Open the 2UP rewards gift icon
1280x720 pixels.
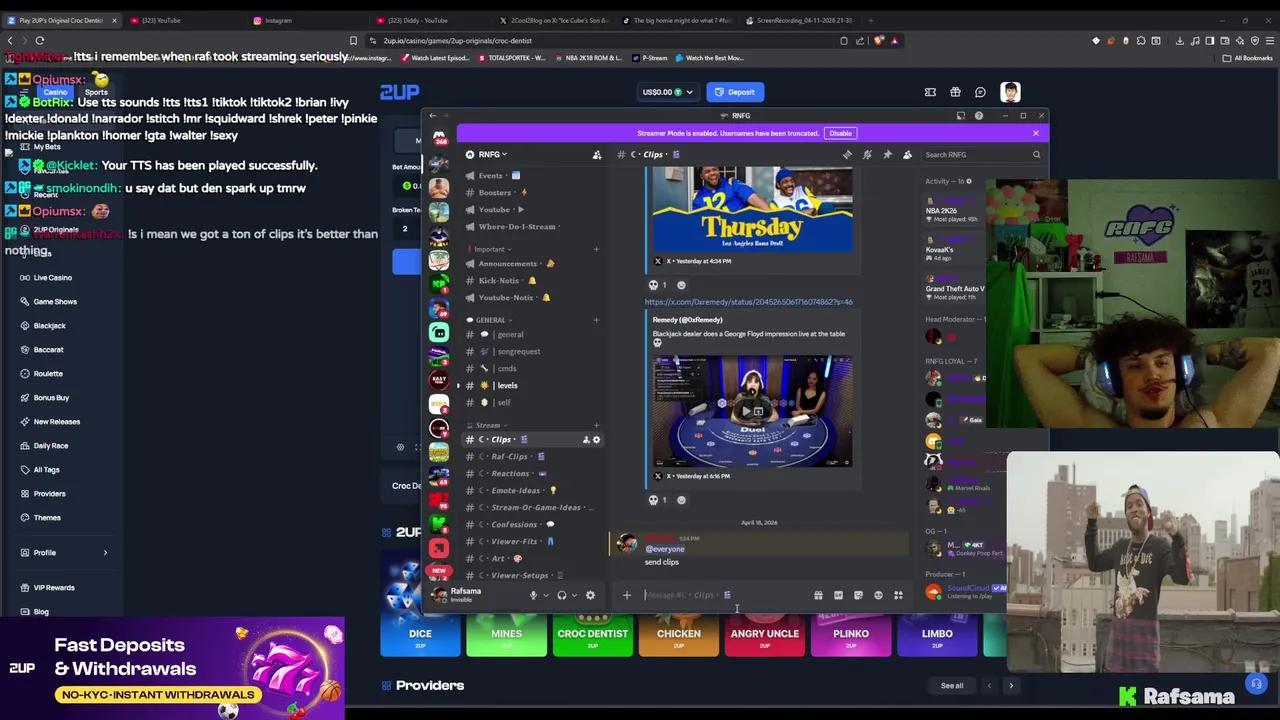(x=955, y=92)
